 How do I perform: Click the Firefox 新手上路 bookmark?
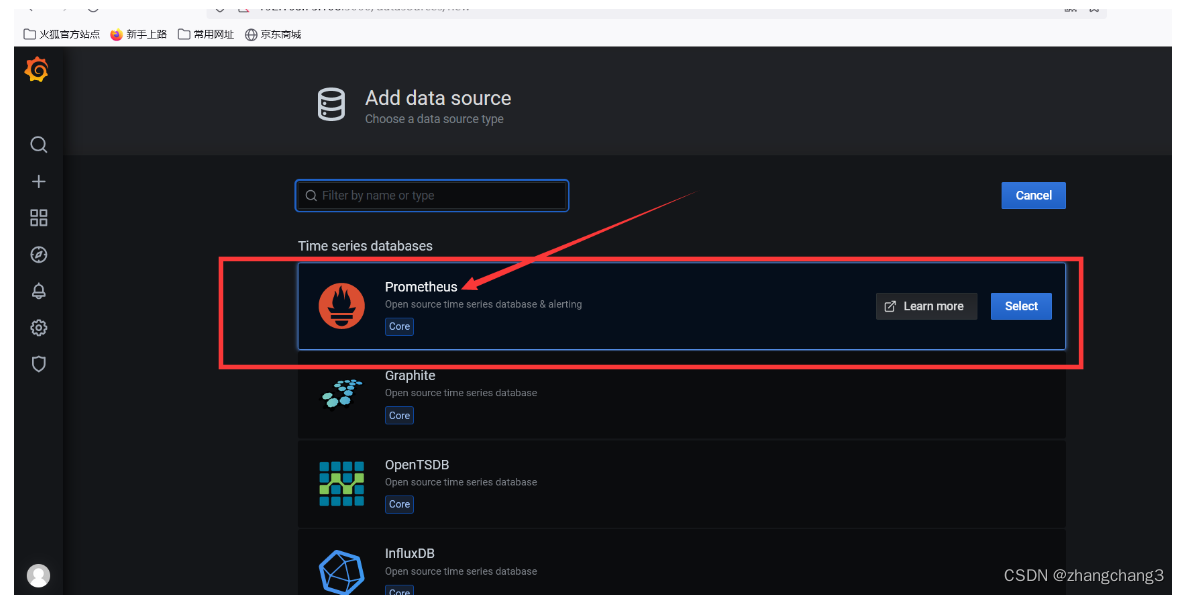click(138, 35)
